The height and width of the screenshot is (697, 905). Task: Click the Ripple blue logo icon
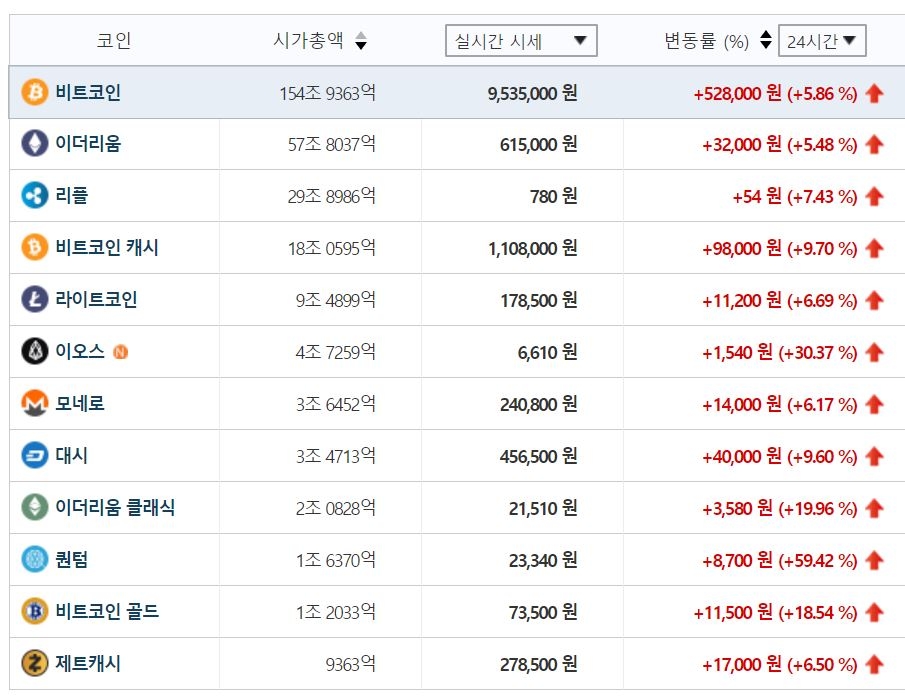pyautogui.click(x=34, y=196)
